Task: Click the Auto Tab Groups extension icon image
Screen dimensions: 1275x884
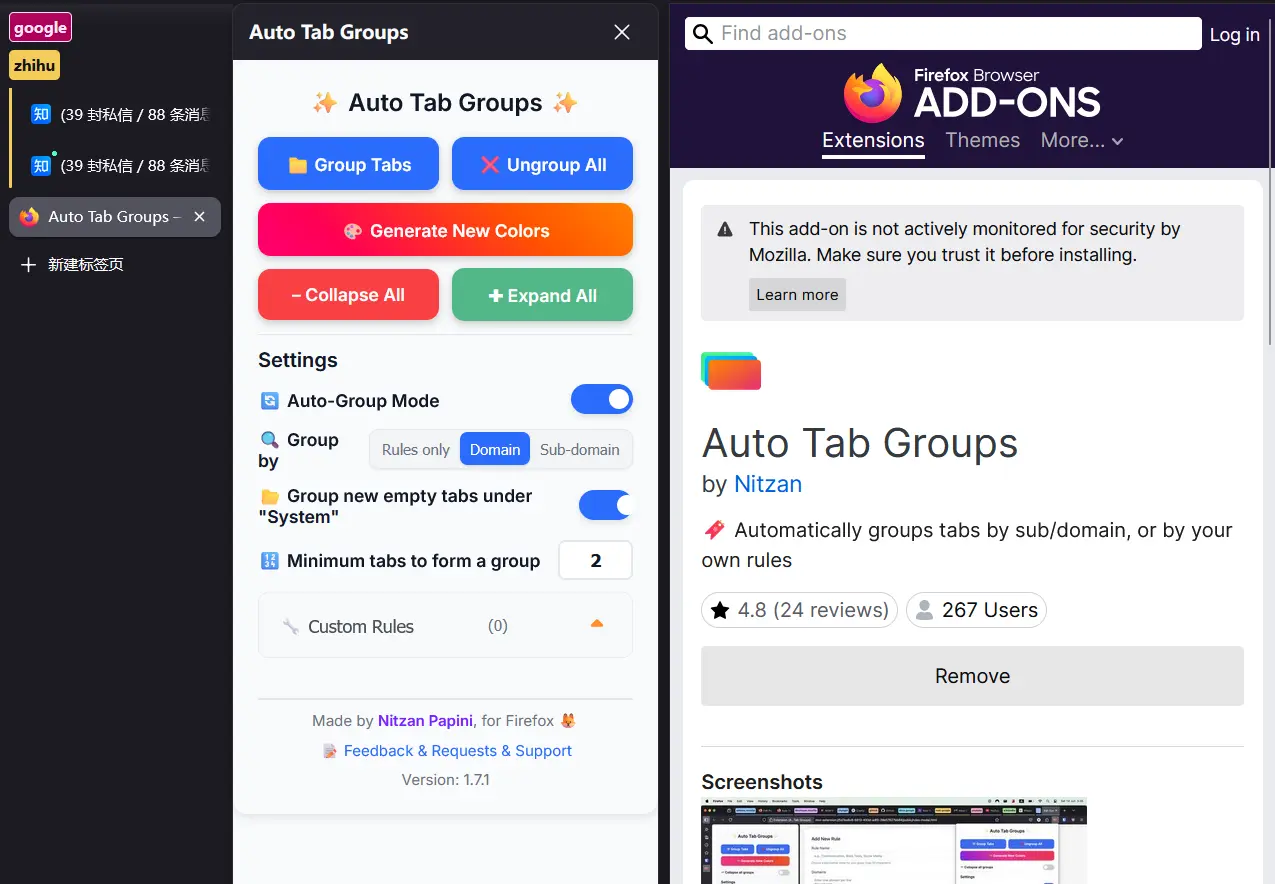Action: [x=731, y=370]
